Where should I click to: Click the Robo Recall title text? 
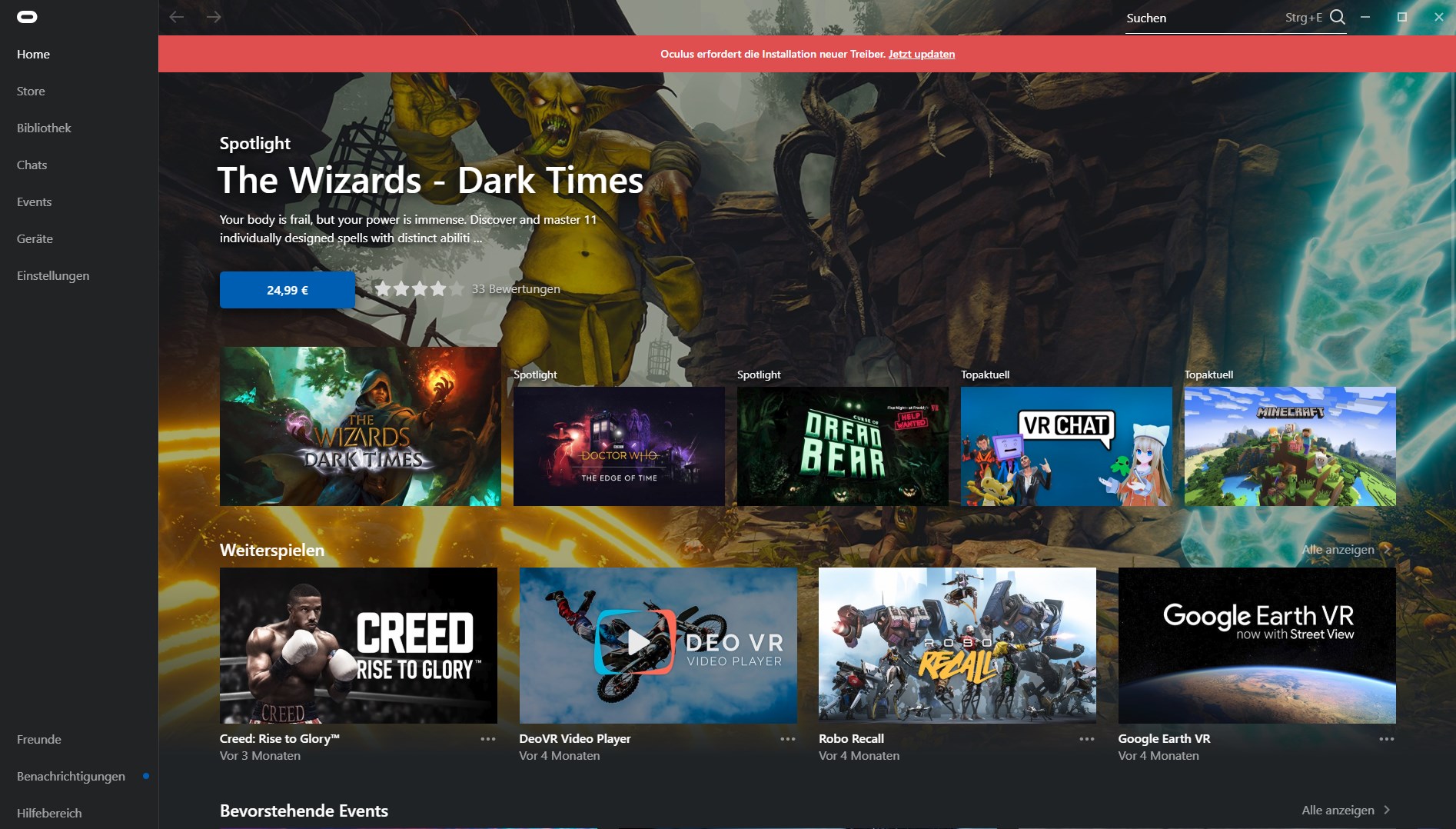851,738
